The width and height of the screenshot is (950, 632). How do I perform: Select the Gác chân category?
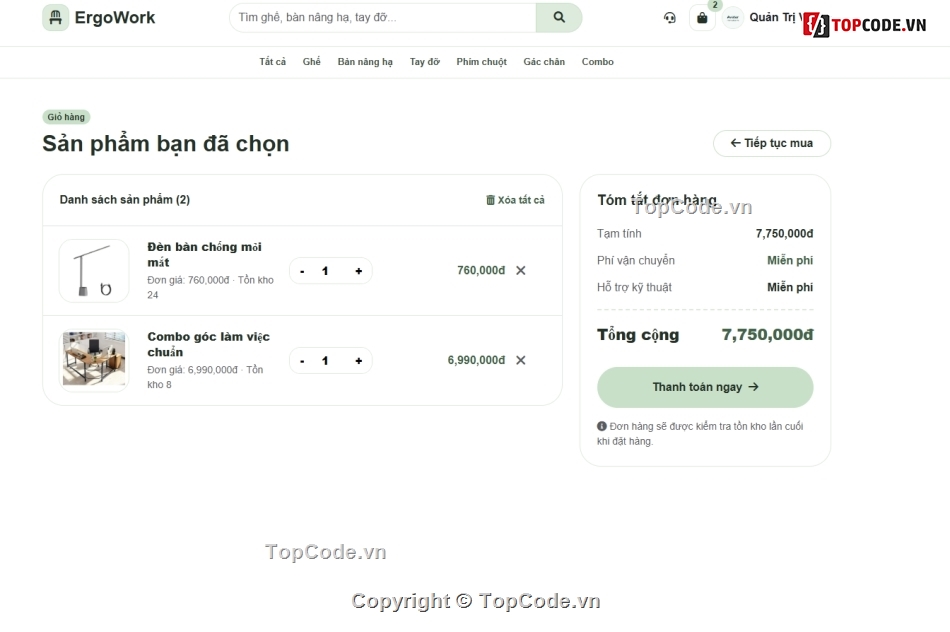coord(544,62)
